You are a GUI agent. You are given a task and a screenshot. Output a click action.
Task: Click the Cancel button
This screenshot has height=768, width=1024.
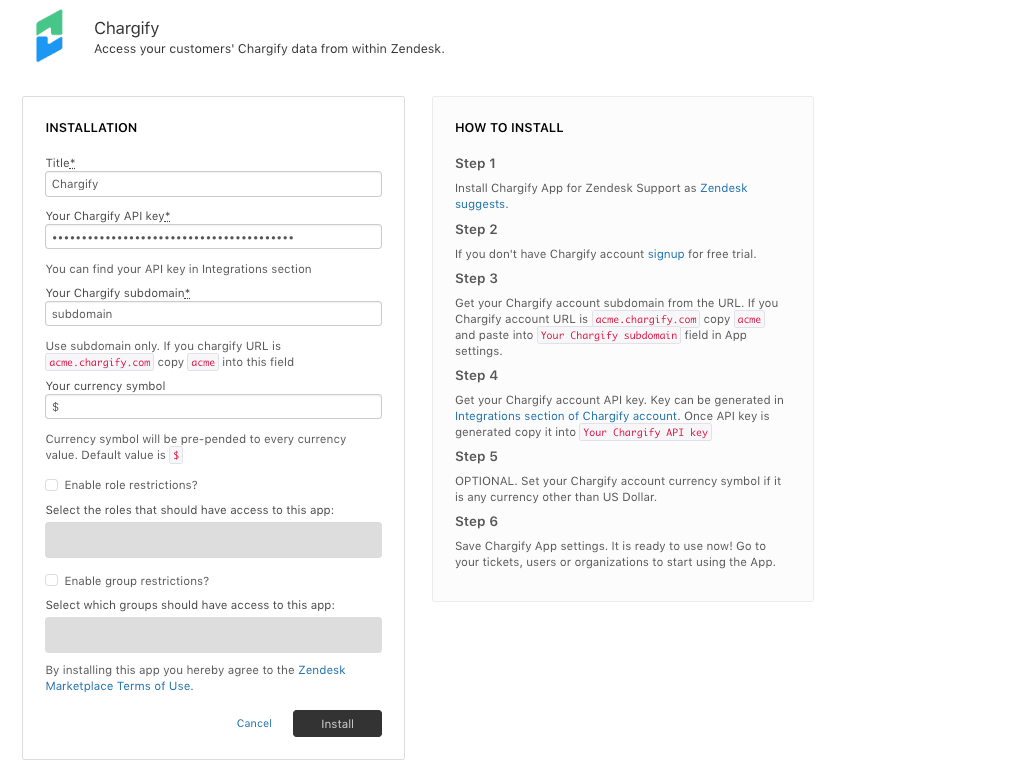(254, 723)
